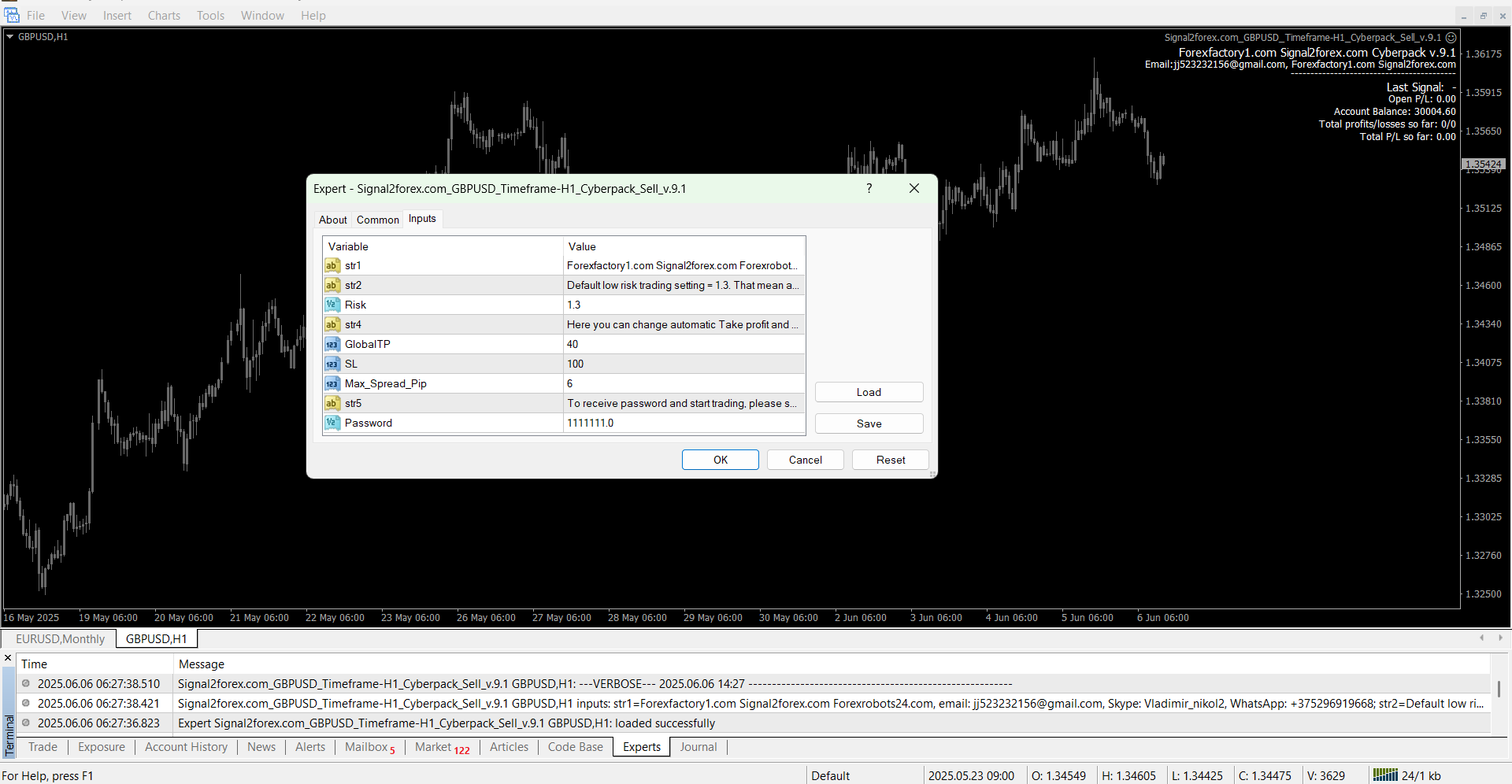
Task: Open the Journal terminal tab
Action: pos(698,747)
